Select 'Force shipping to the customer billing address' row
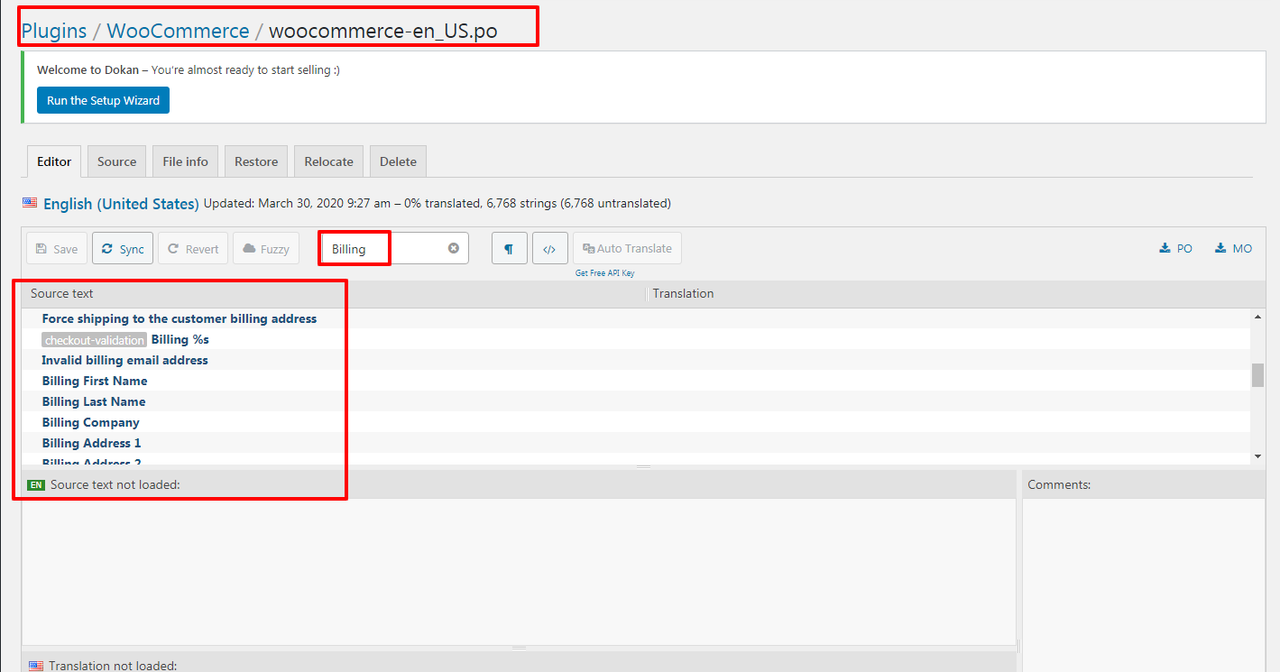Screen dimensions: 1280x672 636,318
